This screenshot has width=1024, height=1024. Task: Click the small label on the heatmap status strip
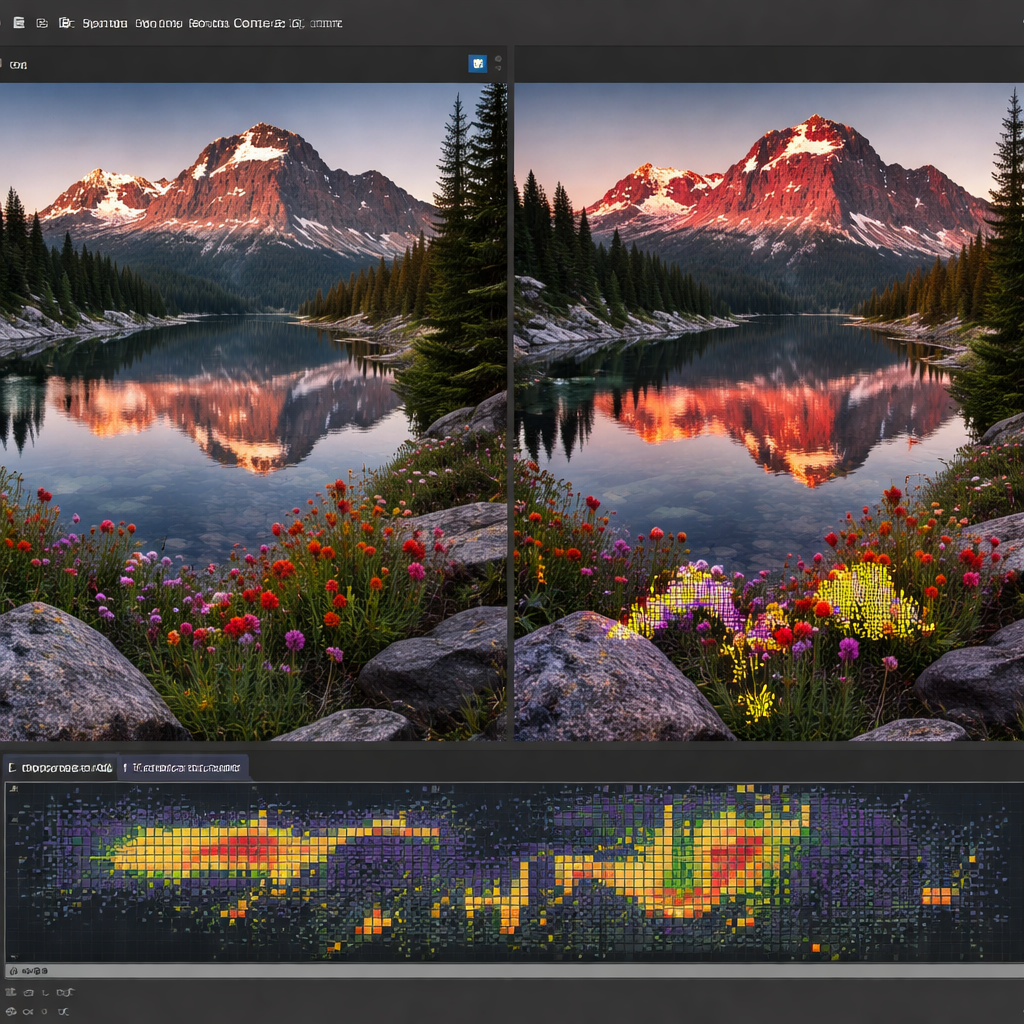tap(30, 971)
